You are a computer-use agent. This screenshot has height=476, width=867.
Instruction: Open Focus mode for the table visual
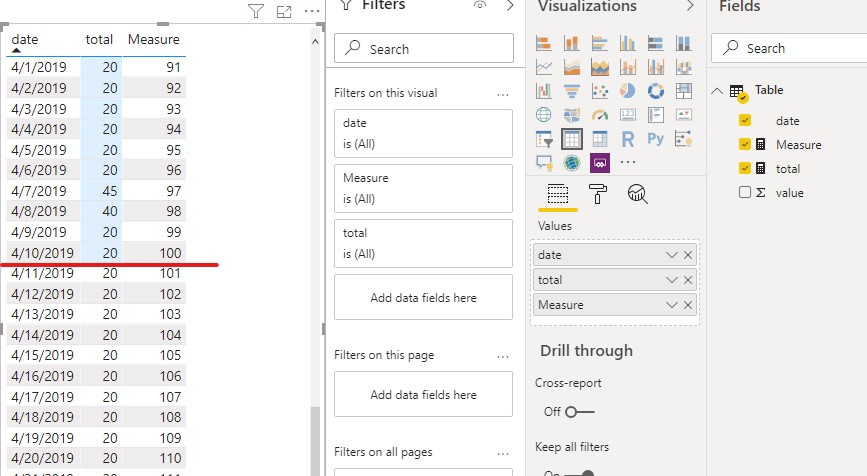tap(284, 11)
